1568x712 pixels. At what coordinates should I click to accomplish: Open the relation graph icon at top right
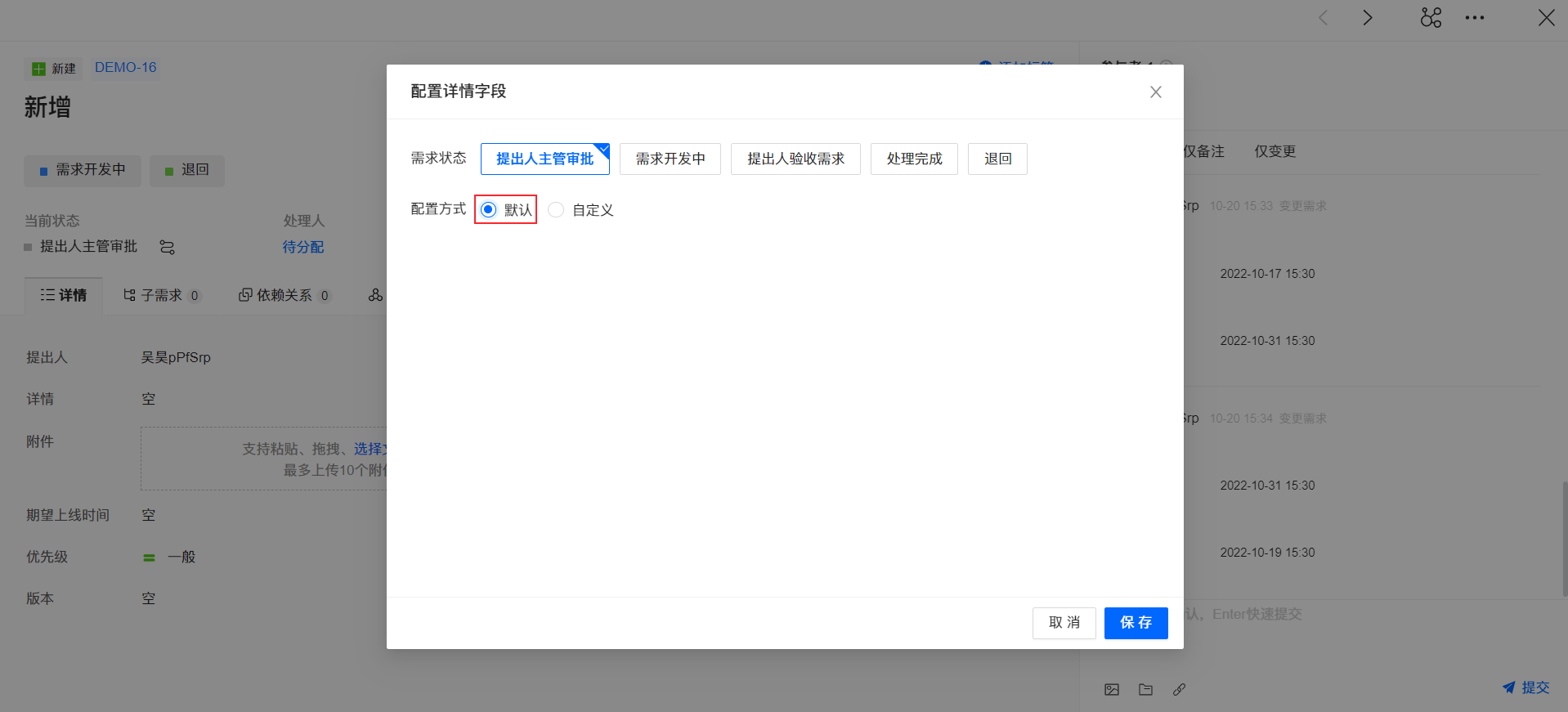(x=1431, y=18)
